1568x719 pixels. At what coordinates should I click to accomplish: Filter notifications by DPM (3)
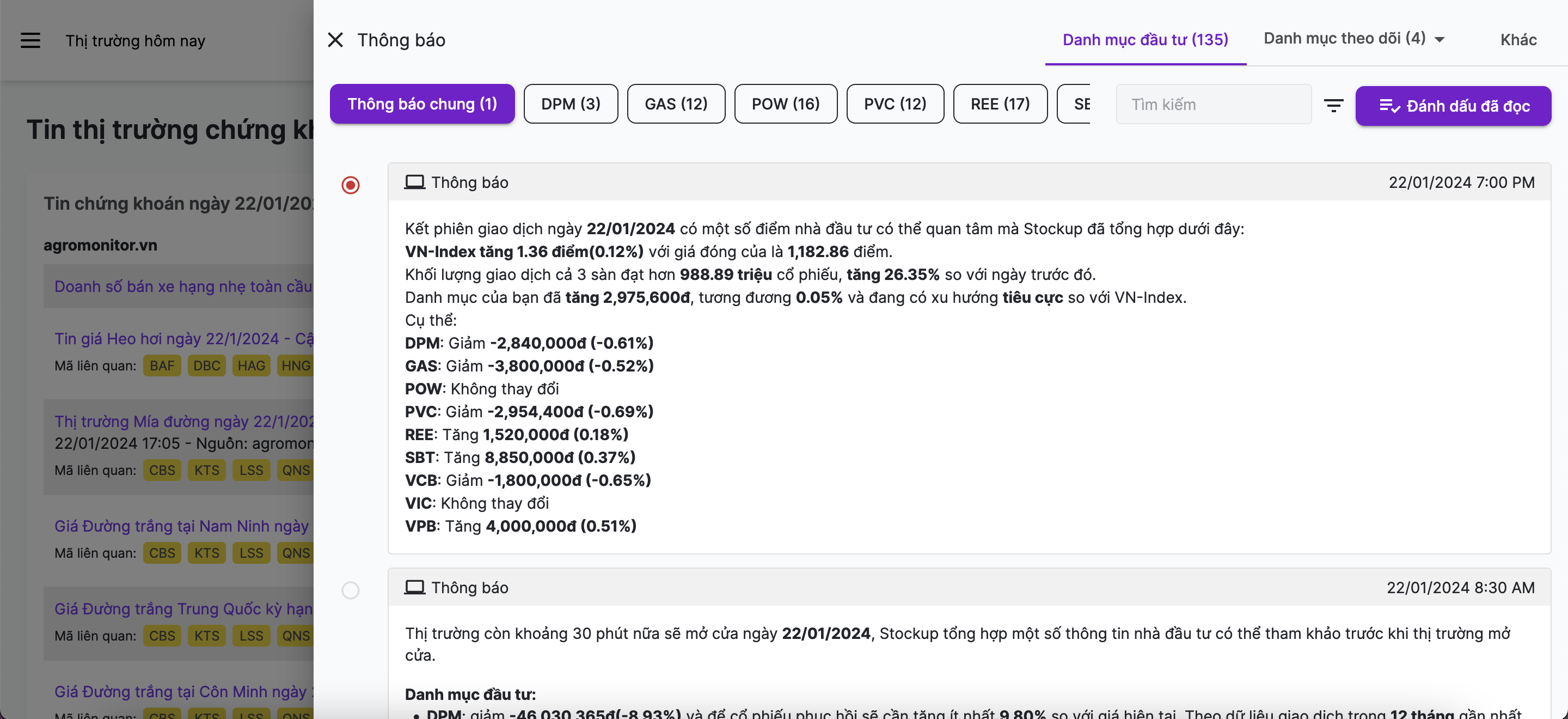[x=571, y=104]
